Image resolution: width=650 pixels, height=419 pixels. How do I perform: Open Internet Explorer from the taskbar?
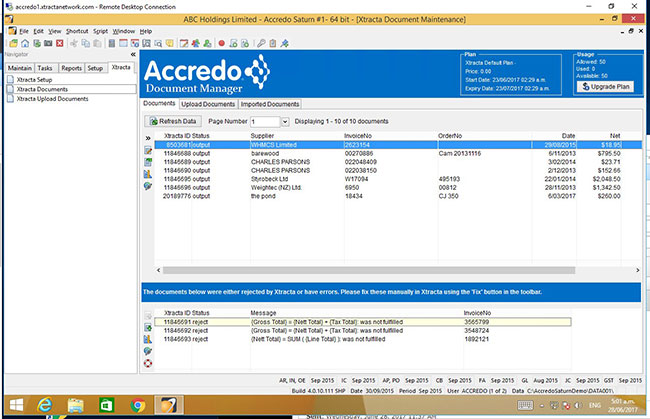click(x=45, y=405)
